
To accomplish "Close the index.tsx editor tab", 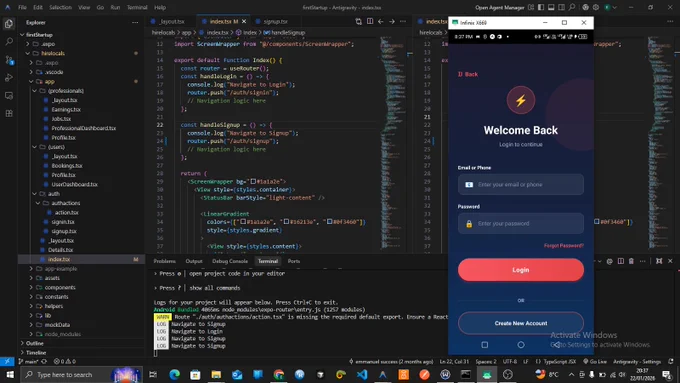I will click(x=244, y=21).
